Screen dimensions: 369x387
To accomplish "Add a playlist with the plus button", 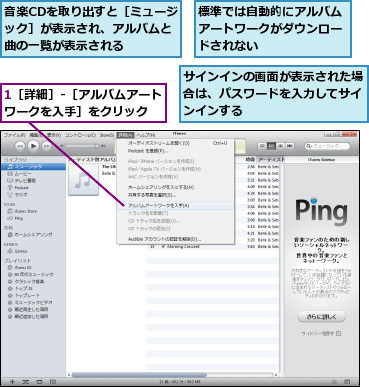I will [12, 382].
